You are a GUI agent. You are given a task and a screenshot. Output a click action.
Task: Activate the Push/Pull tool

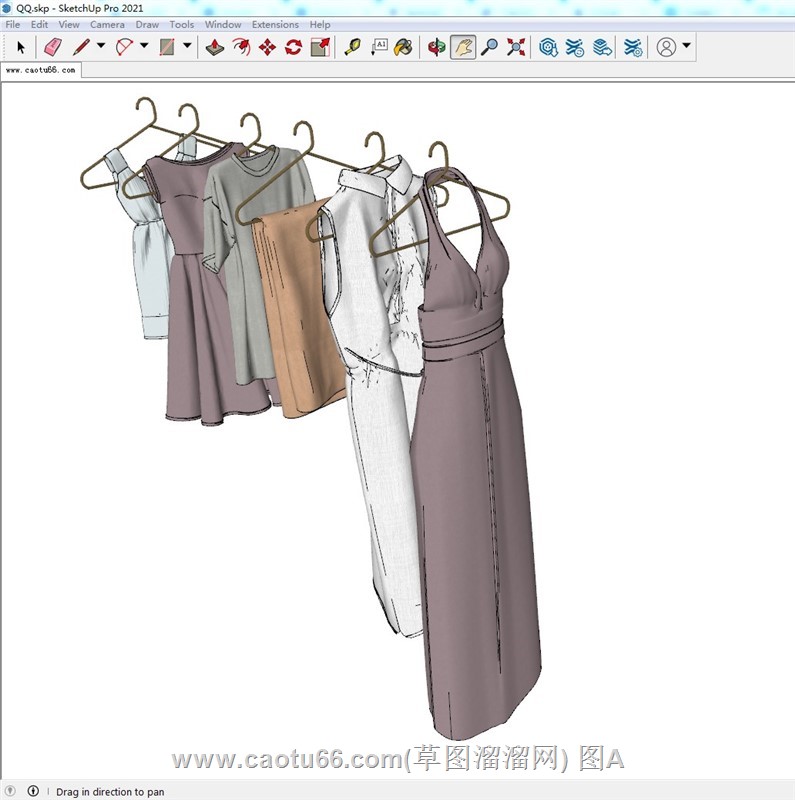(215, 47)
